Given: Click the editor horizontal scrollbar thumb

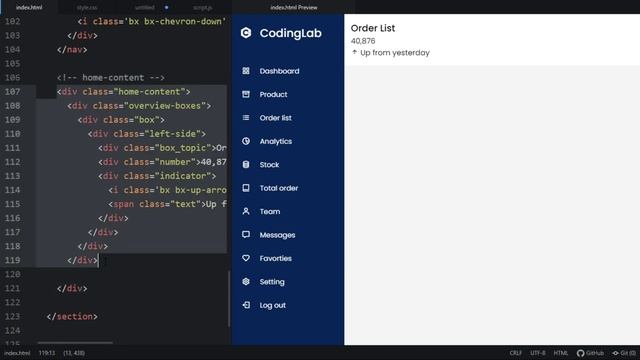Looking at the screenshot, I should [75, 343].
